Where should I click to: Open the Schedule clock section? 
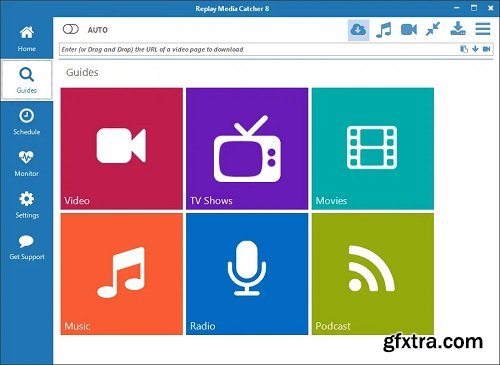tap(26, 122)
